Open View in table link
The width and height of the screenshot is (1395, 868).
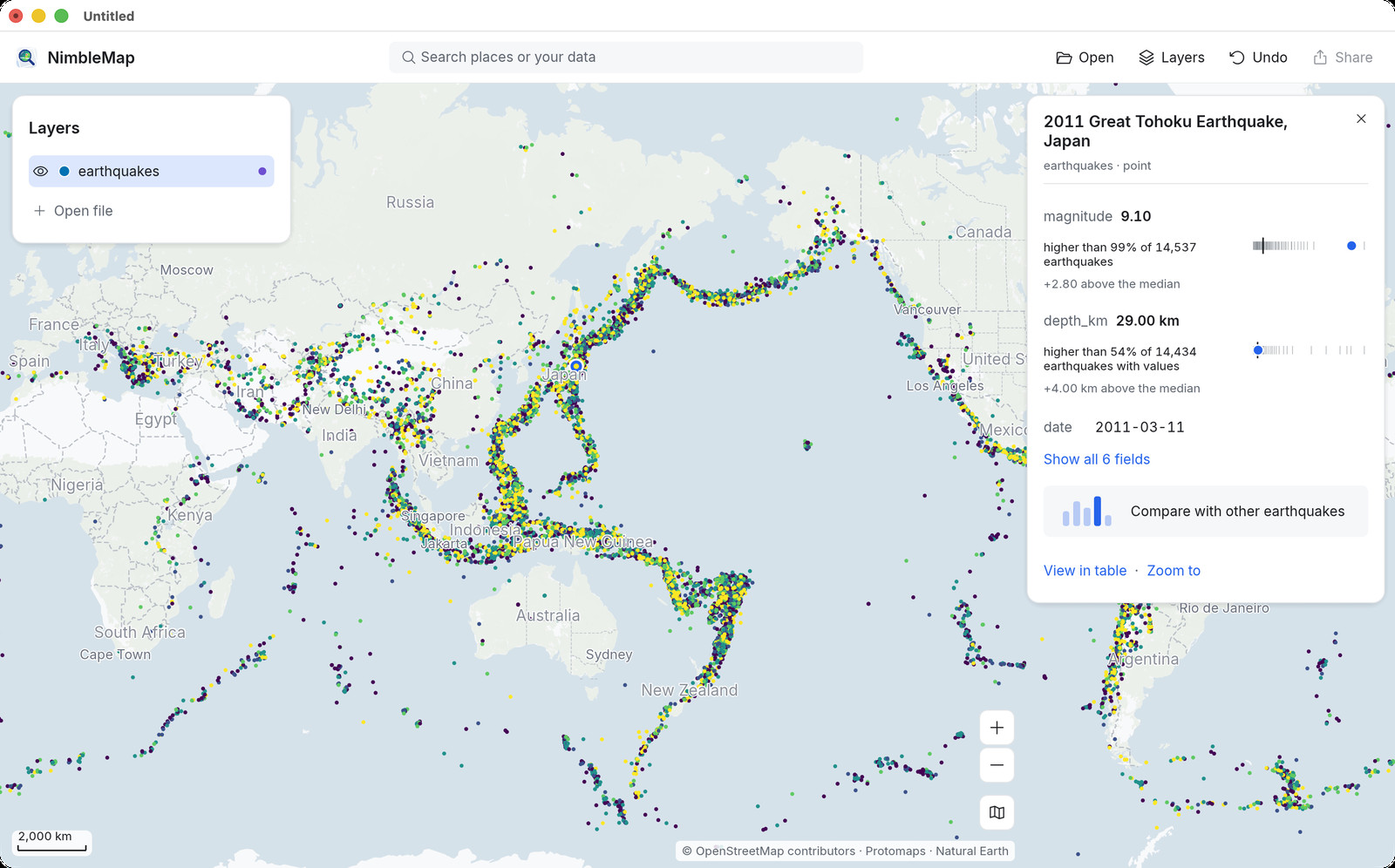(x=1085, y=571)
